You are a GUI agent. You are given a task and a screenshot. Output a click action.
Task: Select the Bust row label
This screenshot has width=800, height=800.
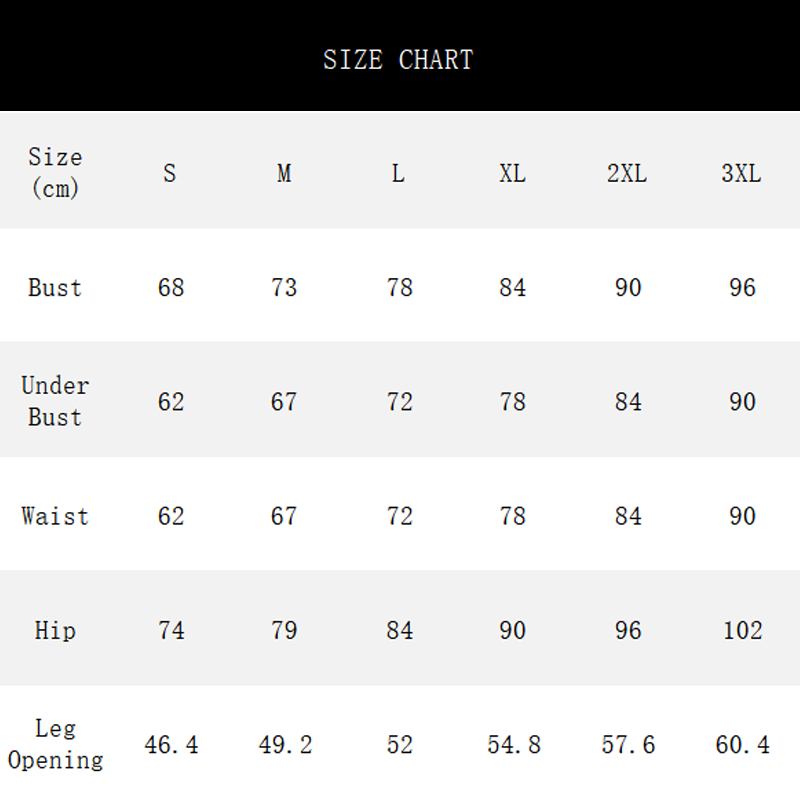coord(55,288)
